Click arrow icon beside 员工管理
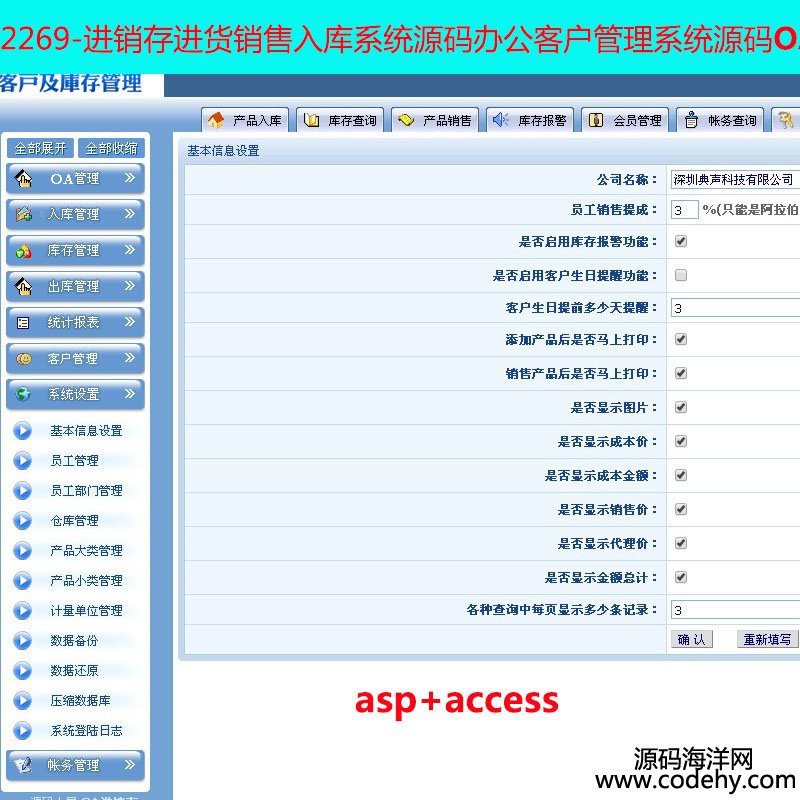 [22, 461]
